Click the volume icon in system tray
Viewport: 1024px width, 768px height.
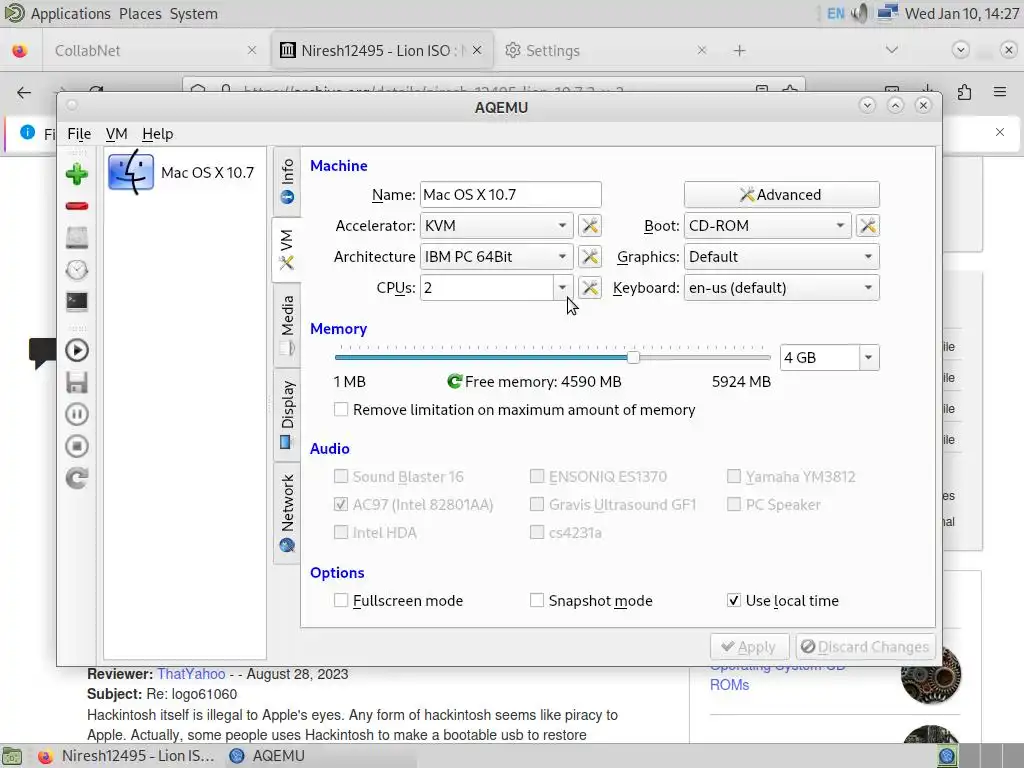[x=860, y=13]
